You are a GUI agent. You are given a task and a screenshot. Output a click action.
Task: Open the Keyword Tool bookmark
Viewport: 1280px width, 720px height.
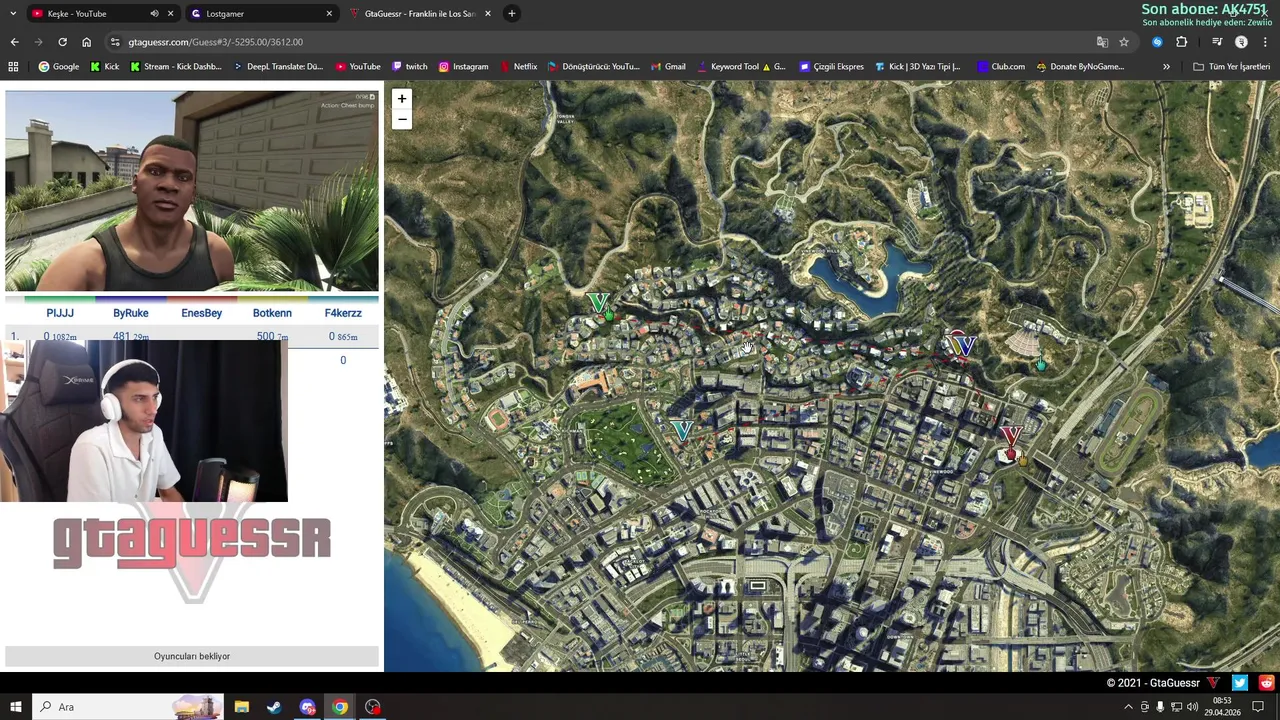point(740,67)
